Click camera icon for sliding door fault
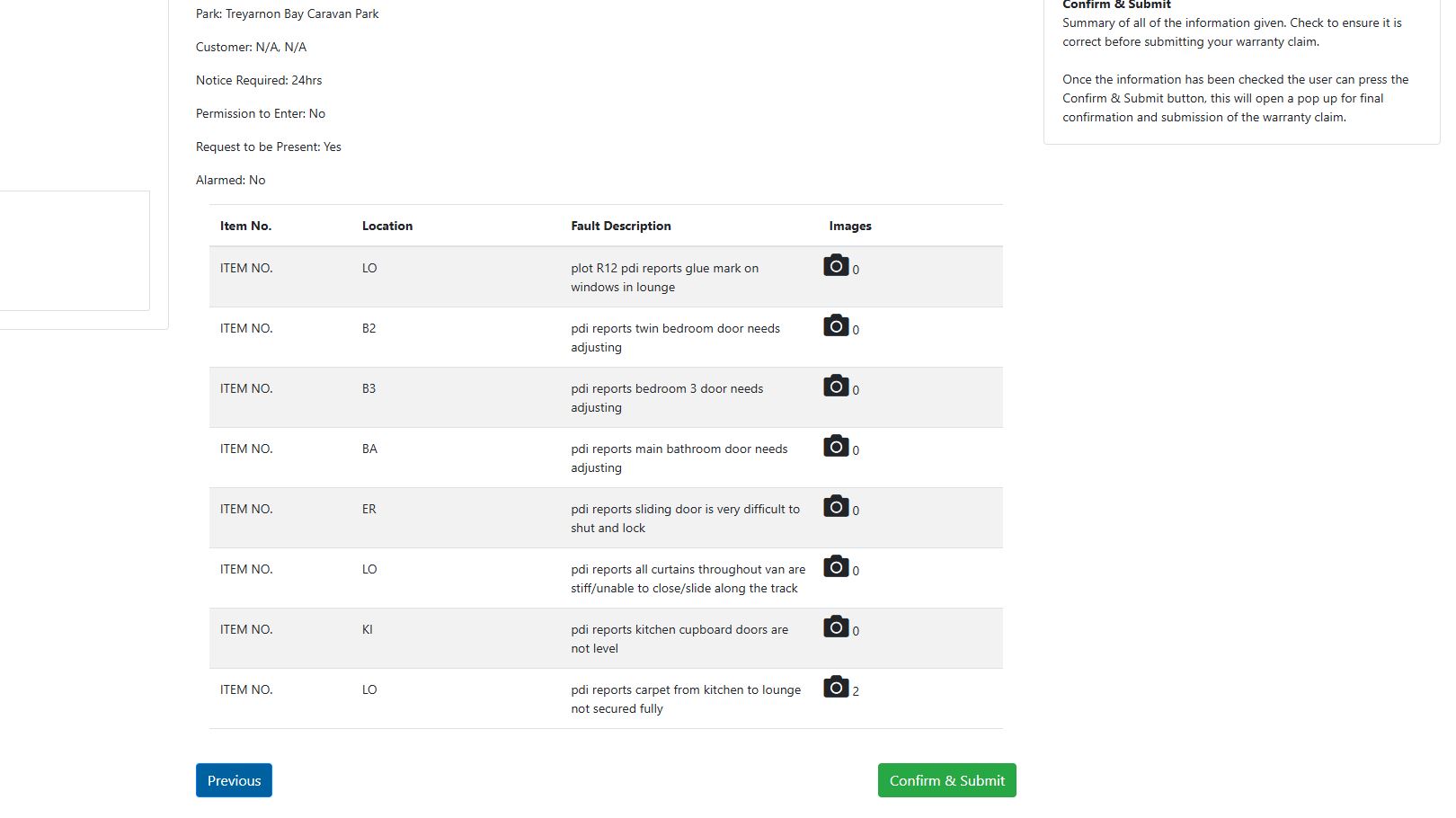1456x818 pixels. tap(836, 507)
